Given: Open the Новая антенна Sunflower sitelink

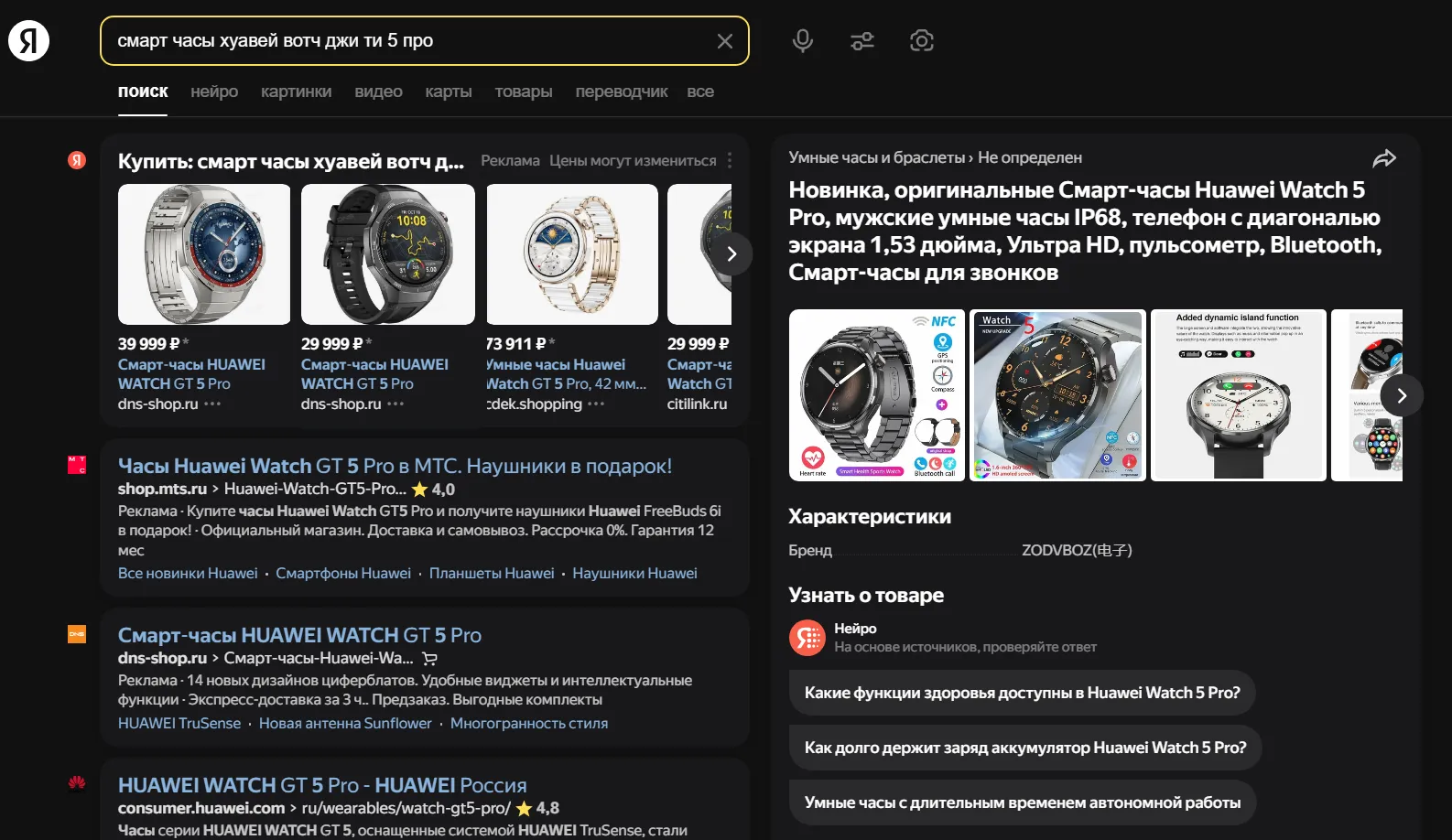Looking at the screenshot, I should click(x=345, y=723).
